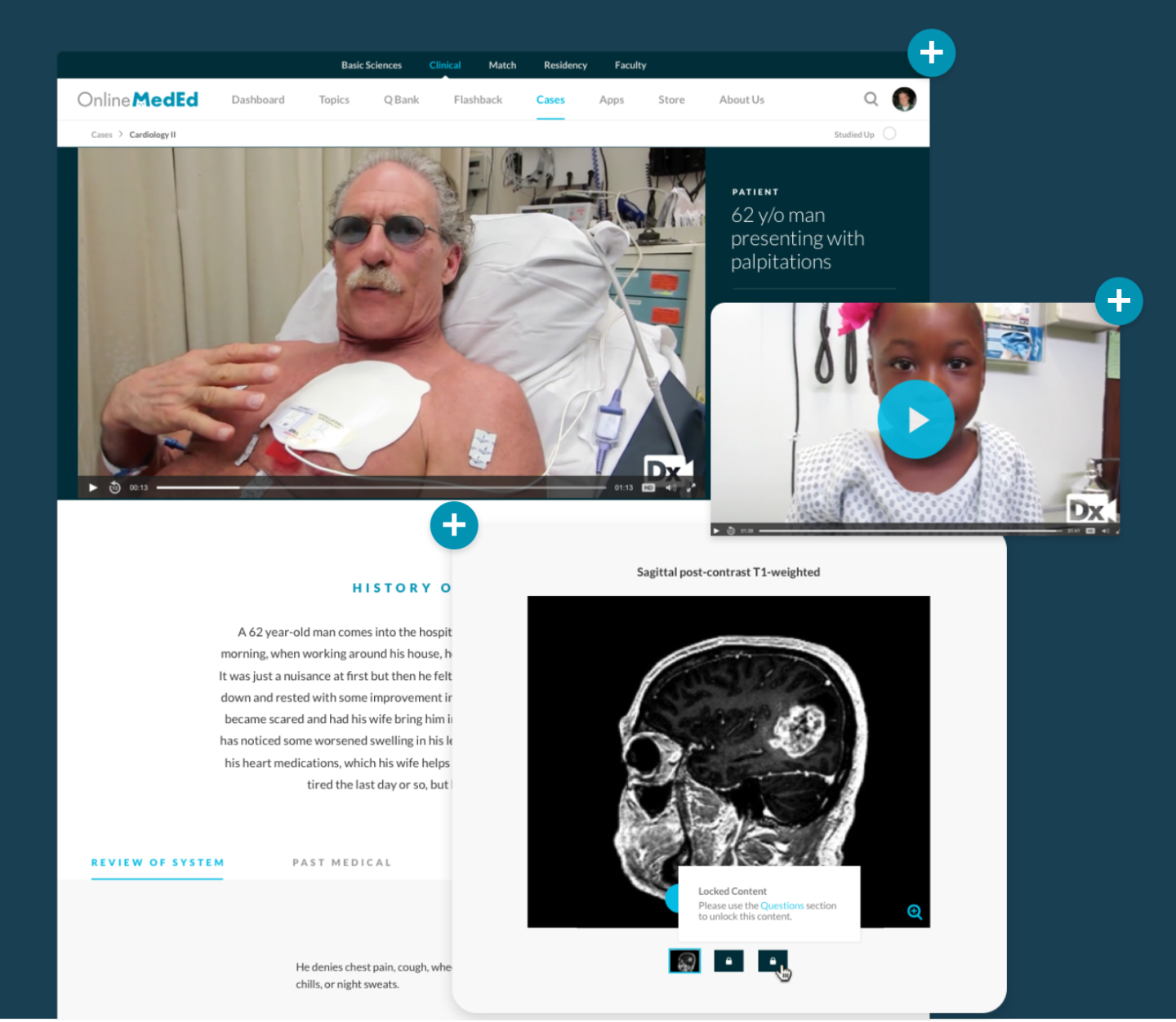Select the middle locked image thumbnail
This screenshot has height=1022, width=1176.
[728, 961]
